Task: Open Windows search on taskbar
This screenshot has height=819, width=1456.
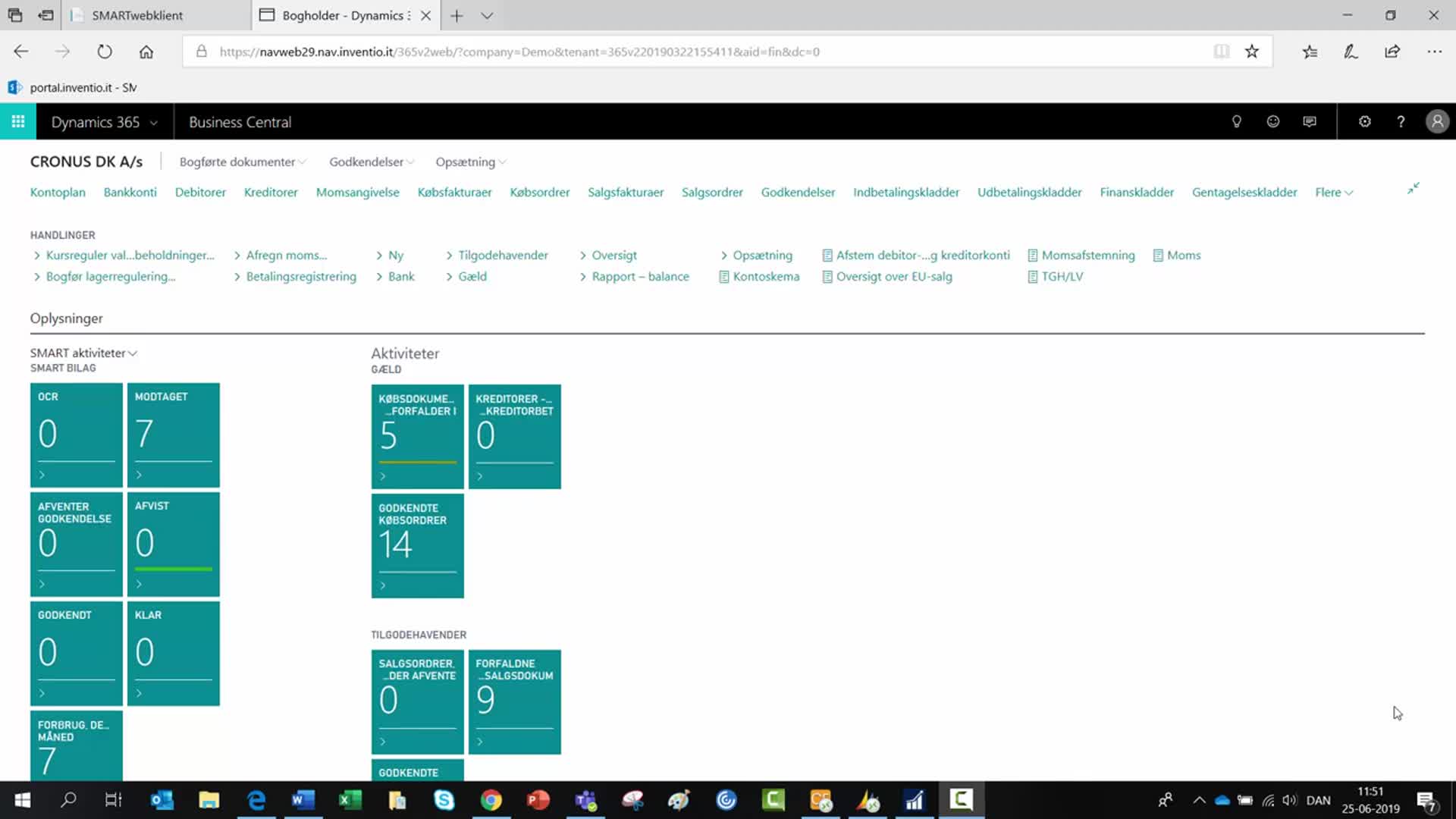Action: 68,800
